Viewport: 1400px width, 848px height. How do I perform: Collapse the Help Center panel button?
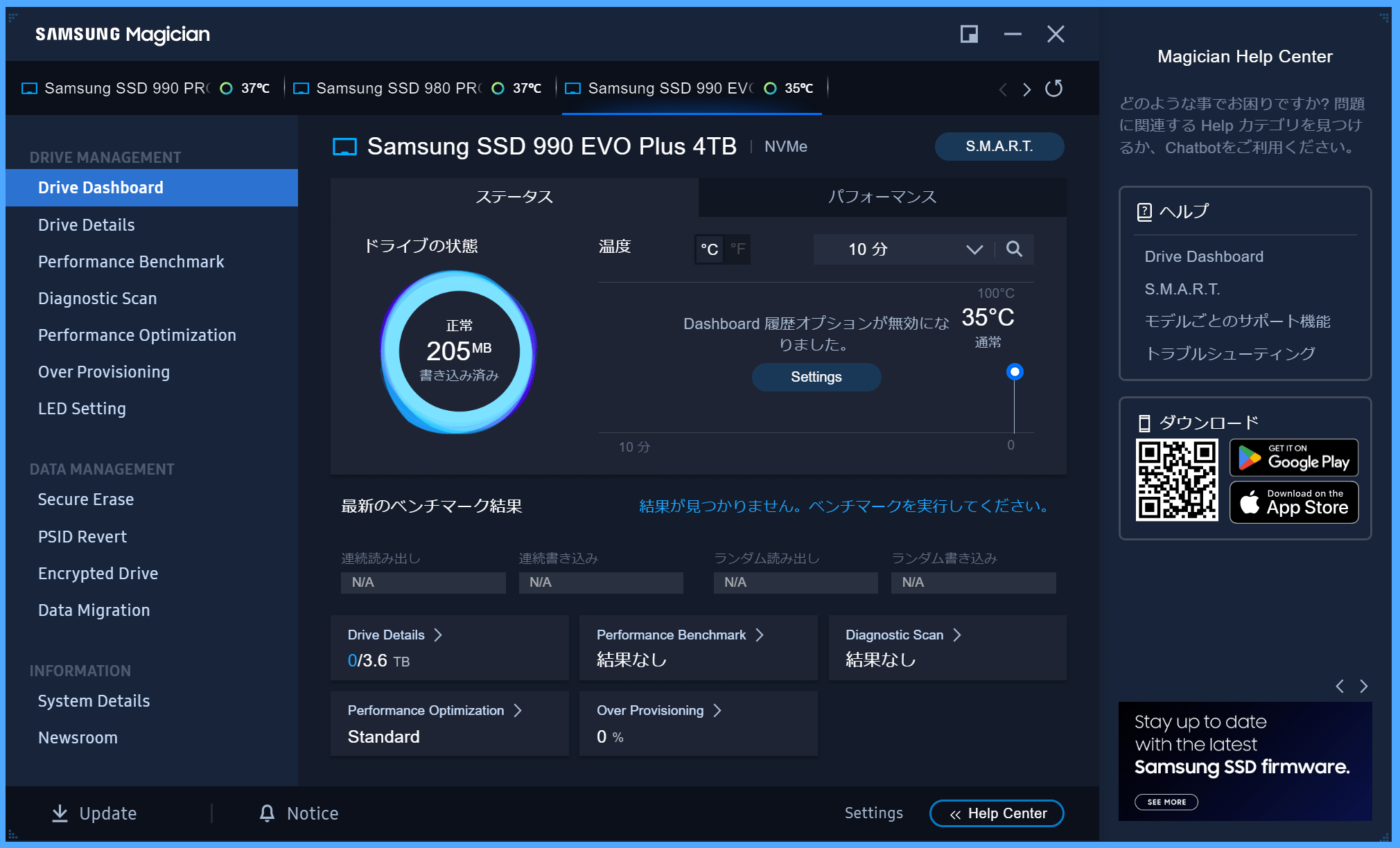pyautogui.click(x=997, y=813)
